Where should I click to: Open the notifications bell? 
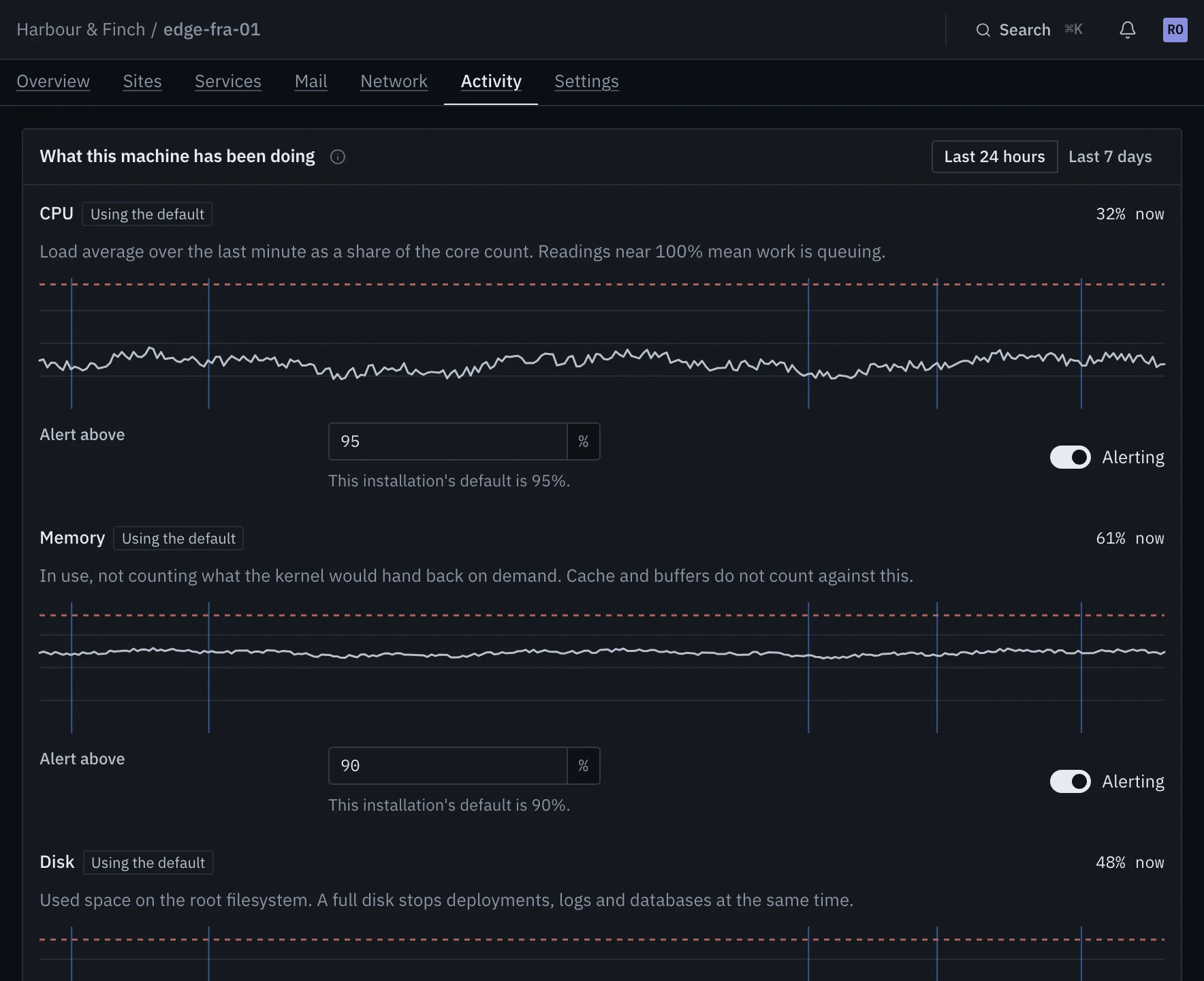pyautogui.click(x=1128, y=30)
